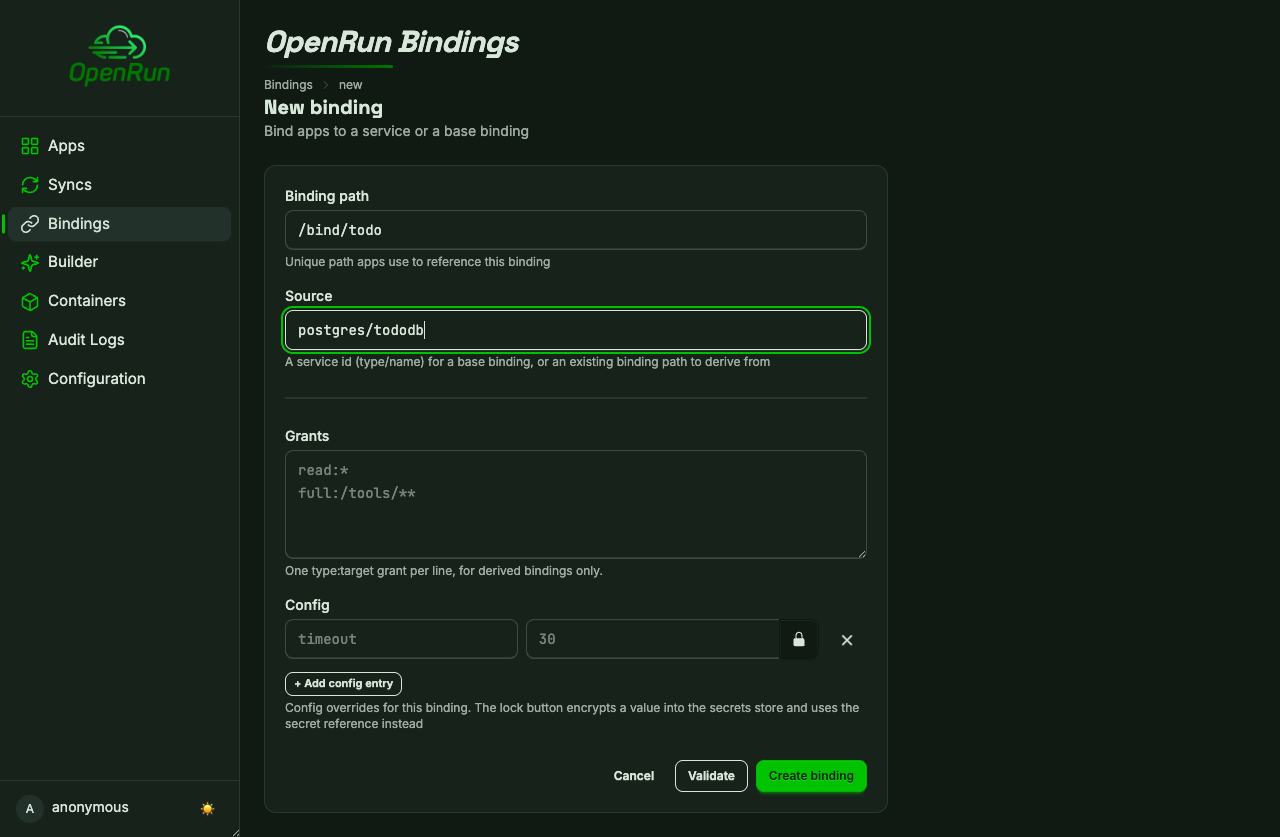Click the Configuration gear icon
The height and width of the screenshot is (837, 1280).
[x=30, y=379]
